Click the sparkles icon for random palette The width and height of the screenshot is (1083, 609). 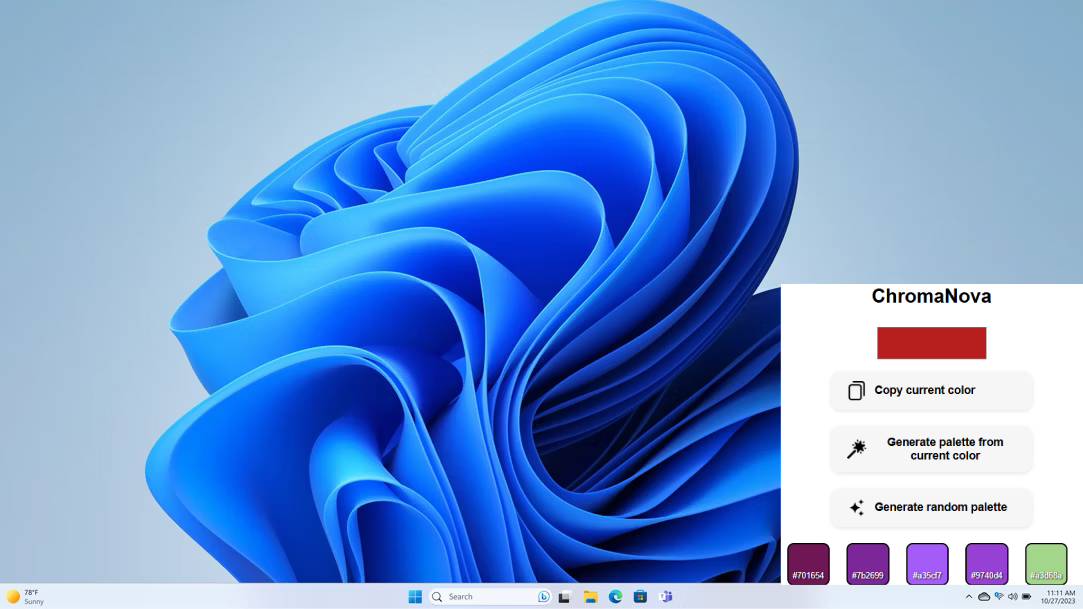coord(856,508)
